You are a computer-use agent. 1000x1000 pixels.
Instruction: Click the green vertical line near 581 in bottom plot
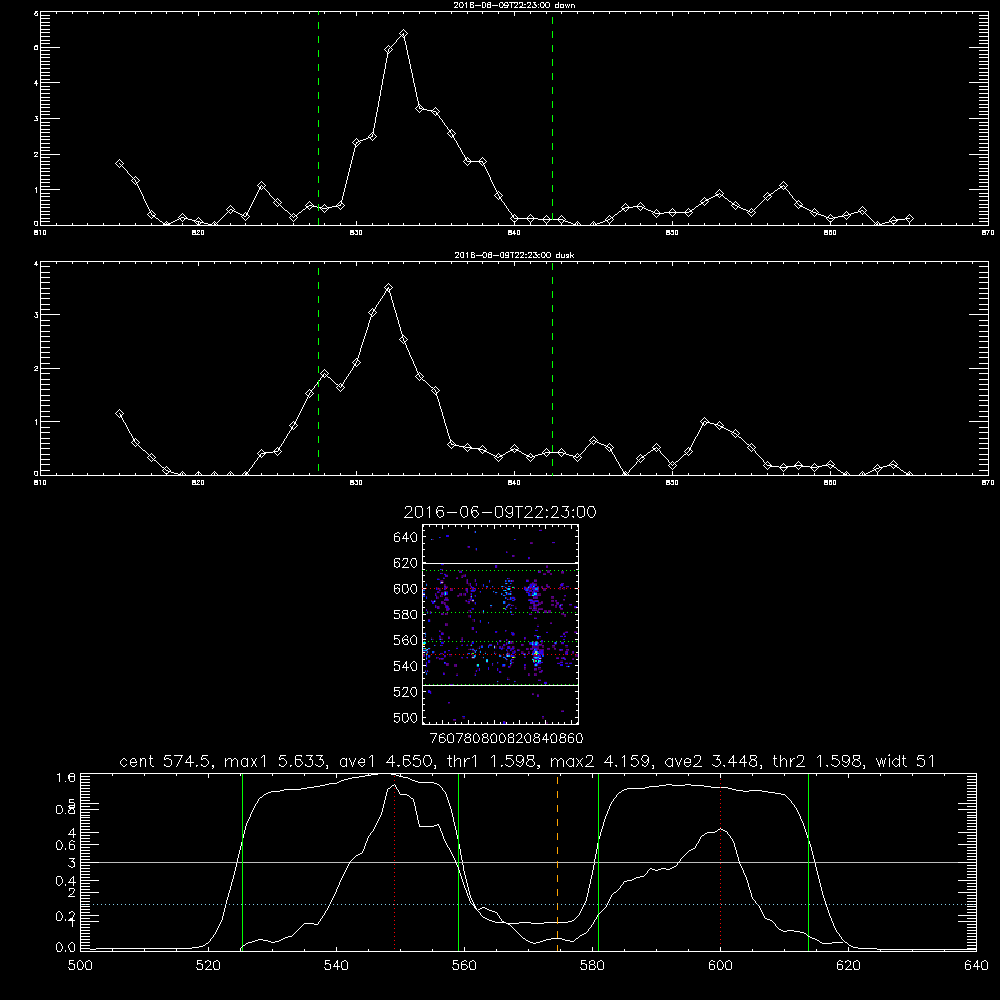(598, 862)
